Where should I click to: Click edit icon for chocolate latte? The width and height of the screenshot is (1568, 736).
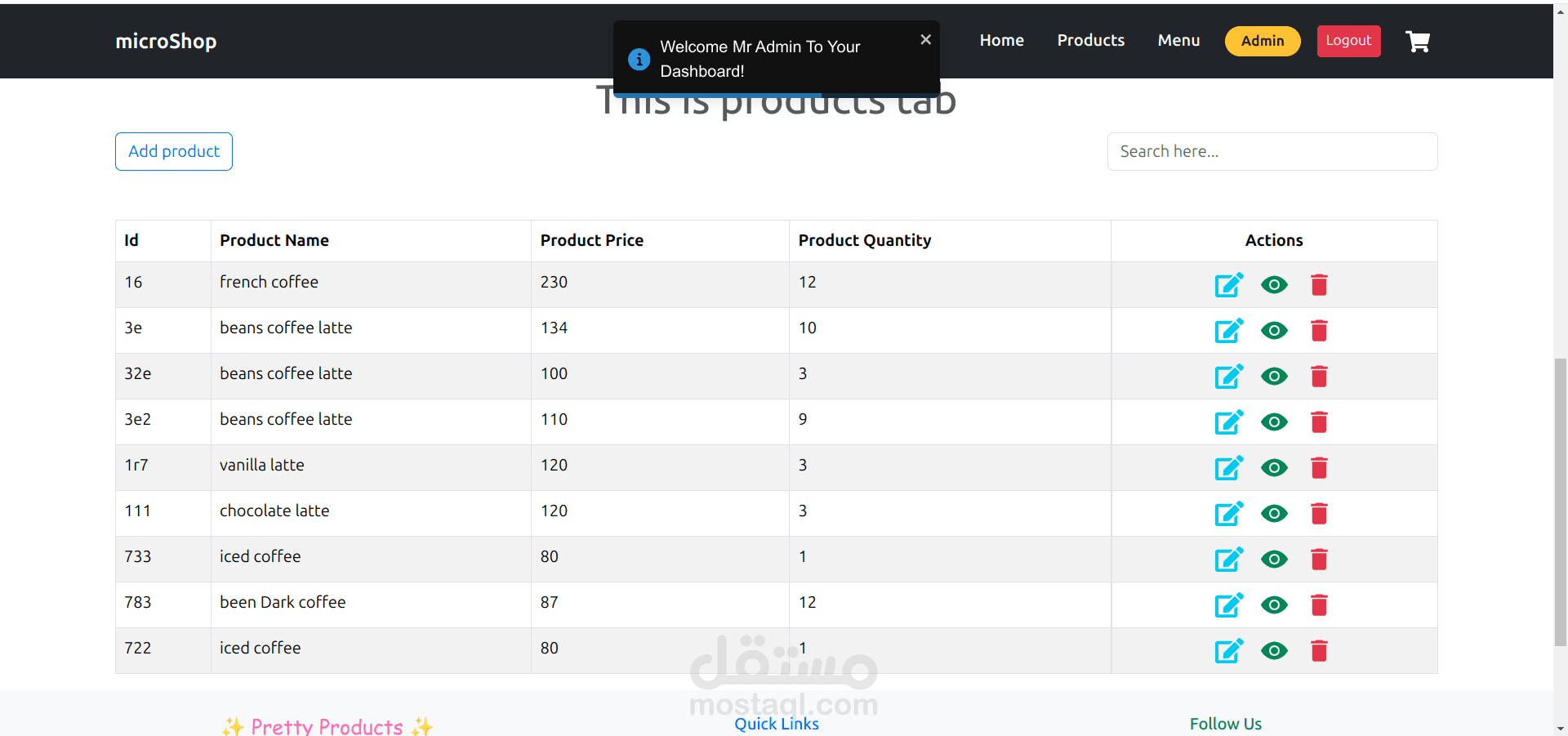[1228, 513]
